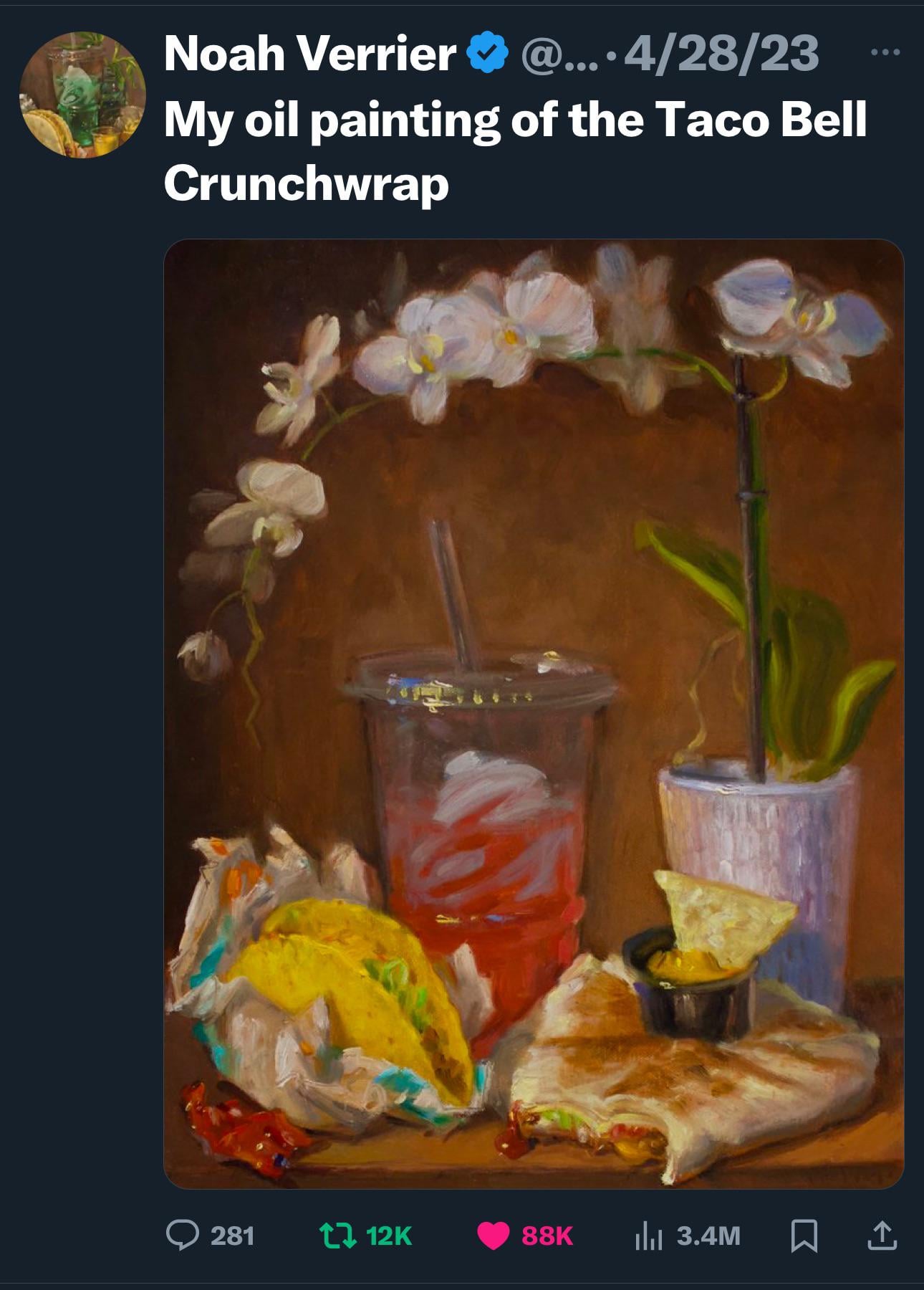
Task: Click the Noah Verrier display name
Action: (310, 54)
